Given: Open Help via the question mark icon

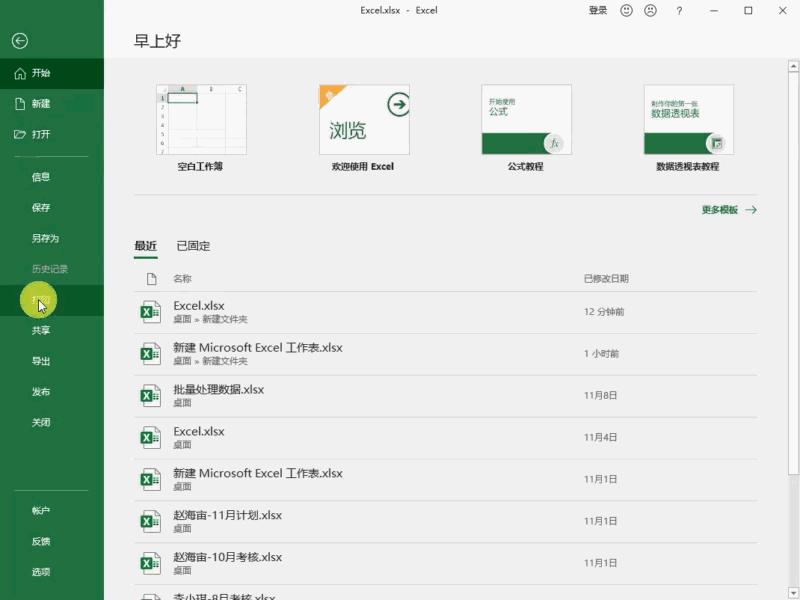Looking at the screenshot, I should coord(680,10).
